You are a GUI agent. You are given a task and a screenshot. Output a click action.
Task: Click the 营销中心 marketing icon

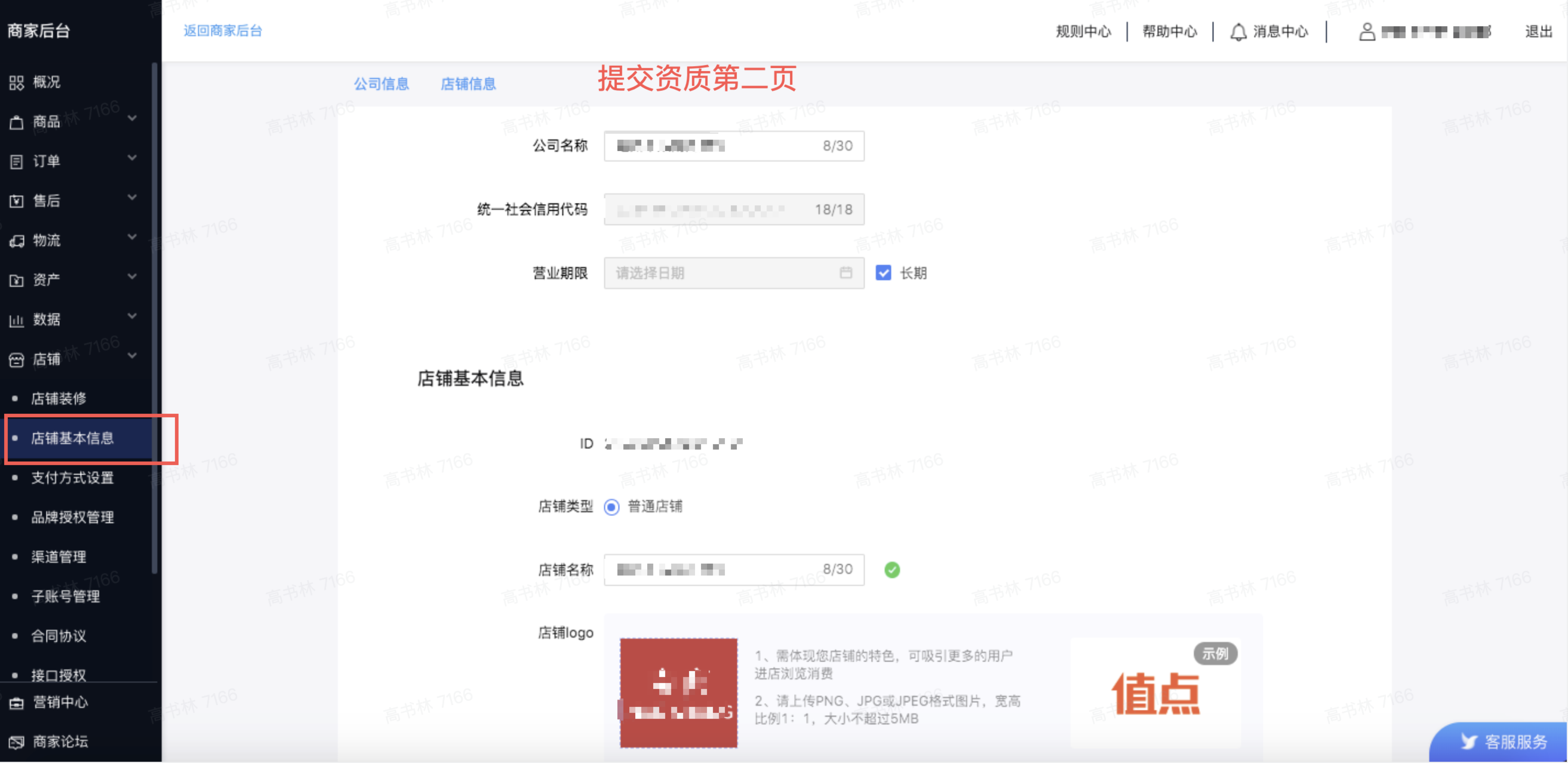16,703
